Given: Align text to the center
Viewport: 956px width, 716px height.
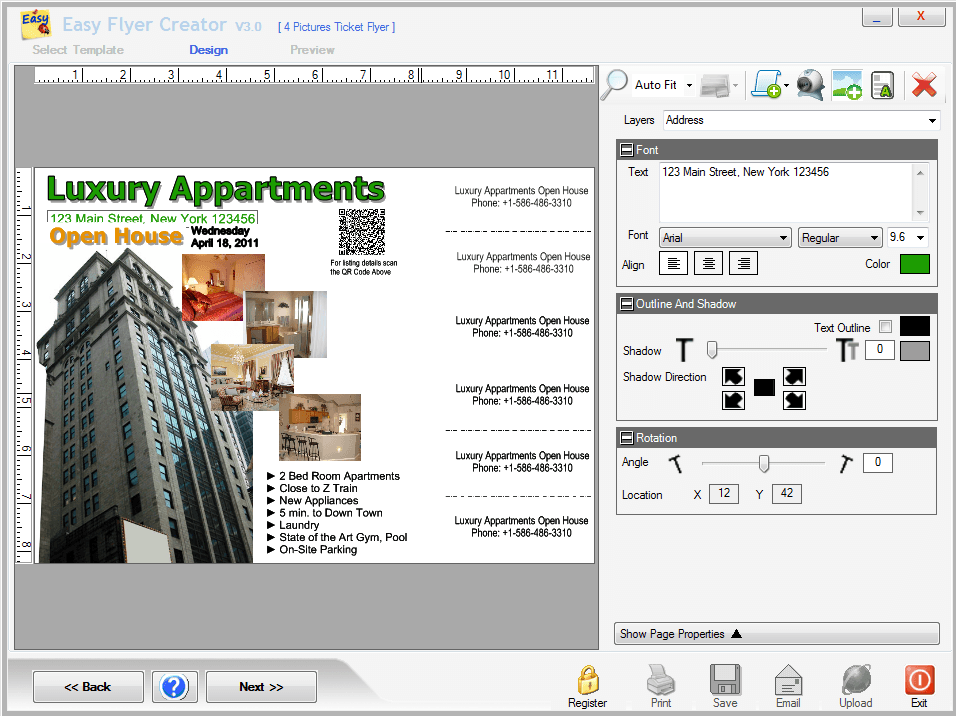Looking at the screenshot, I should (708, 263).
